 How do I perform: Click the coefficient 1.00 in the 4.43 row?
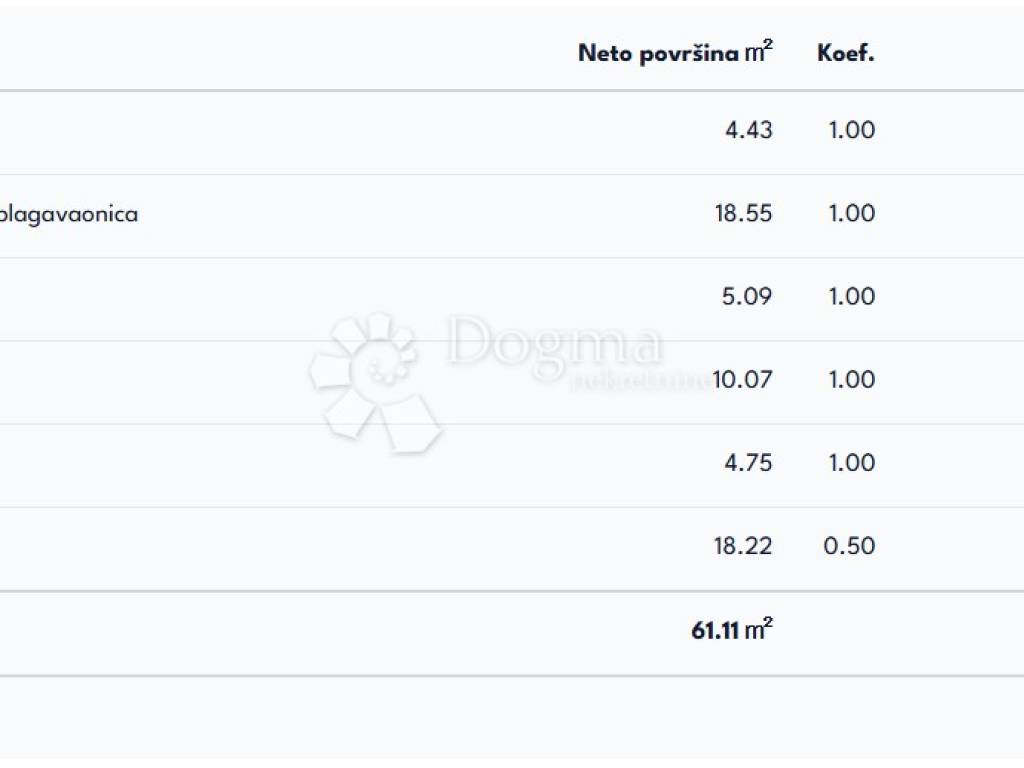click(x=851, y=130)
